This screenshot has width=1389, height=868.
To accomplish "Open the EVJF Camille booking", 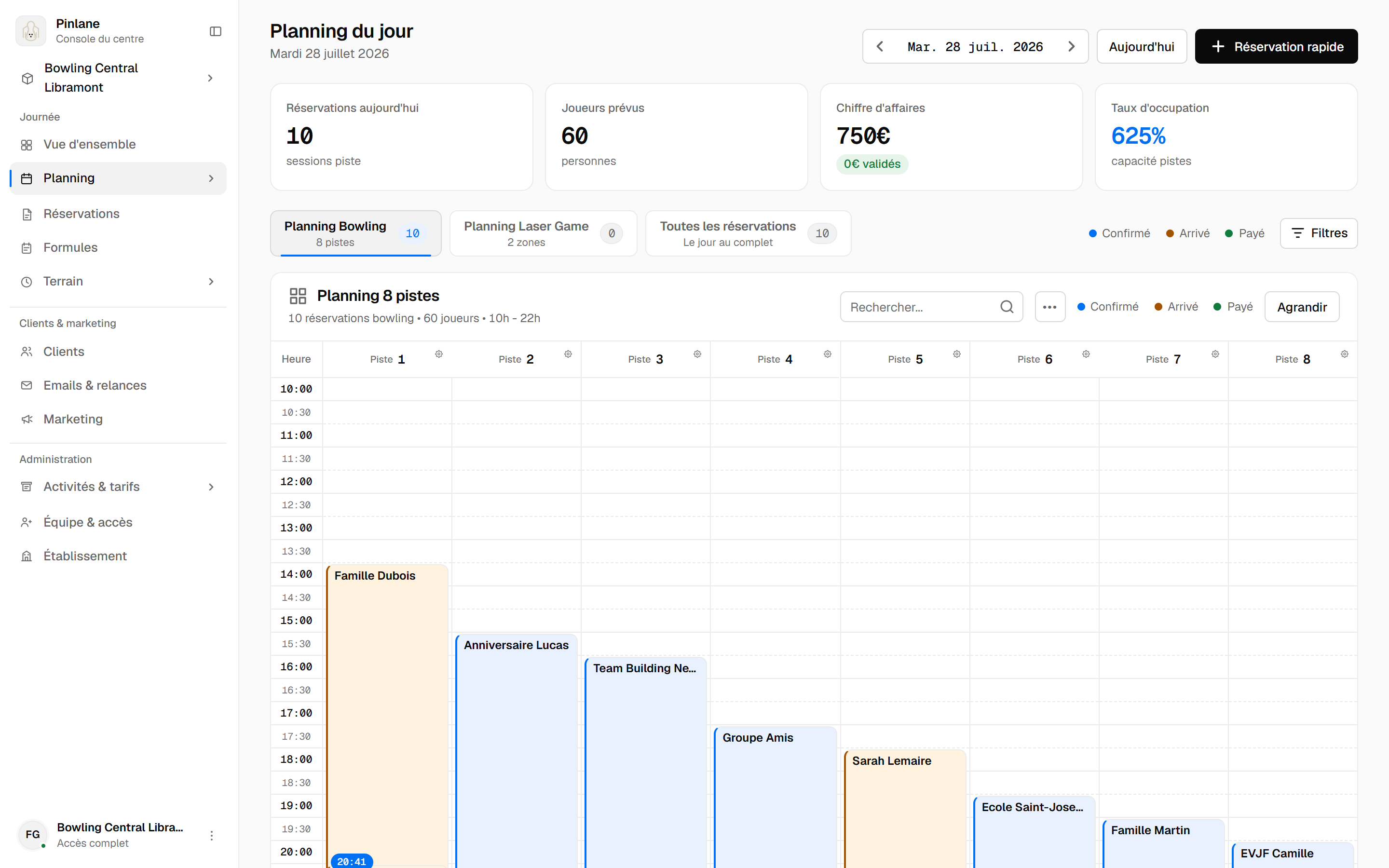I will 1293,854.
